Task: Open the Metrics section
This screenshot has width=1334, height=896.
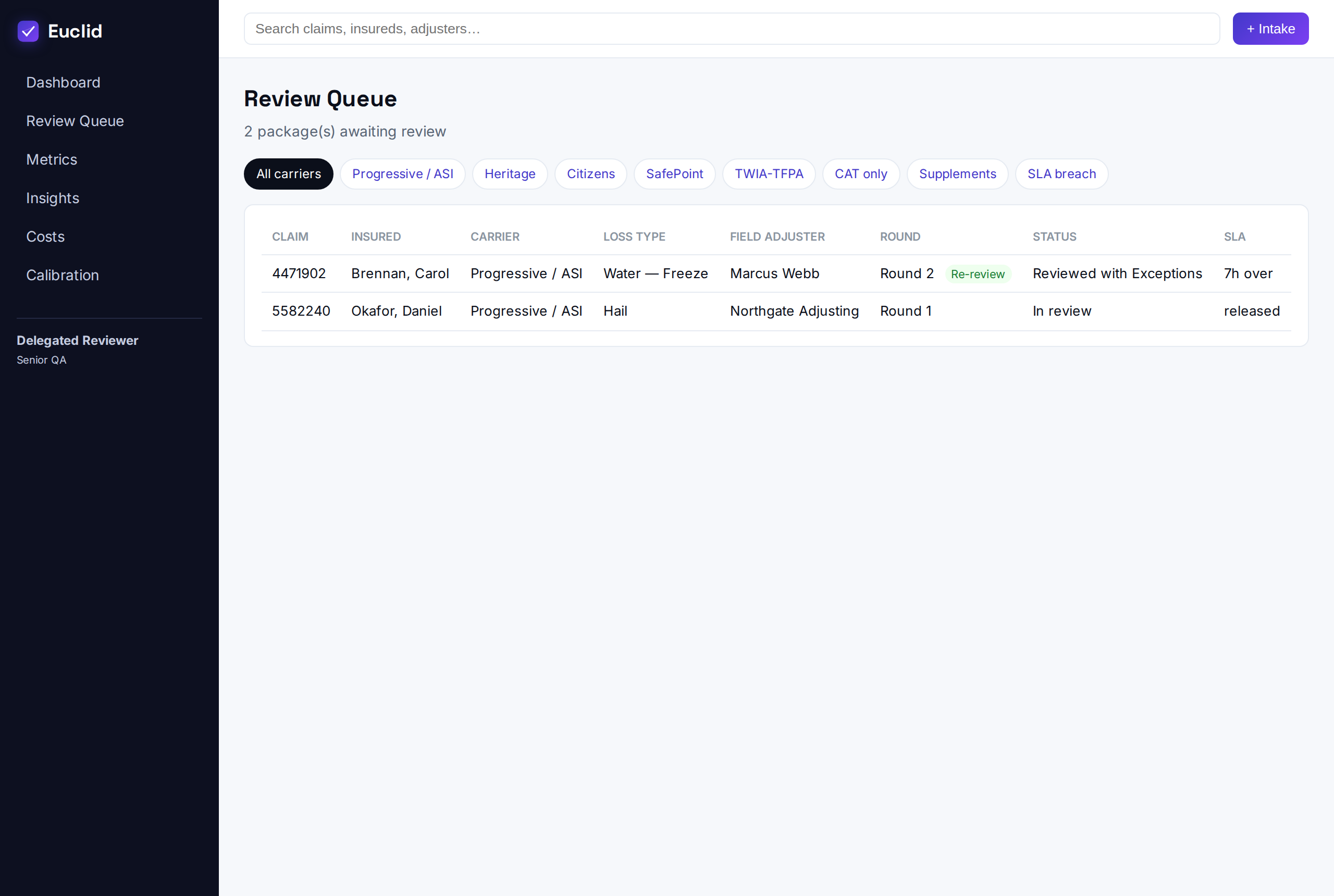Action: point(52,159)
